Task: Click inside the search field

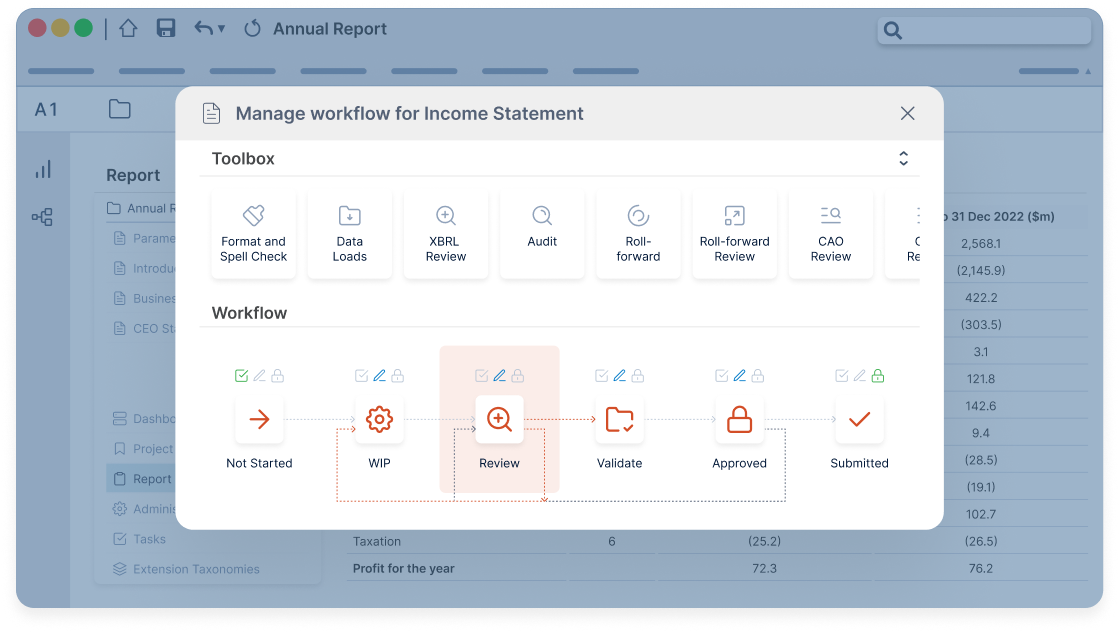Action: pos(985,31)
